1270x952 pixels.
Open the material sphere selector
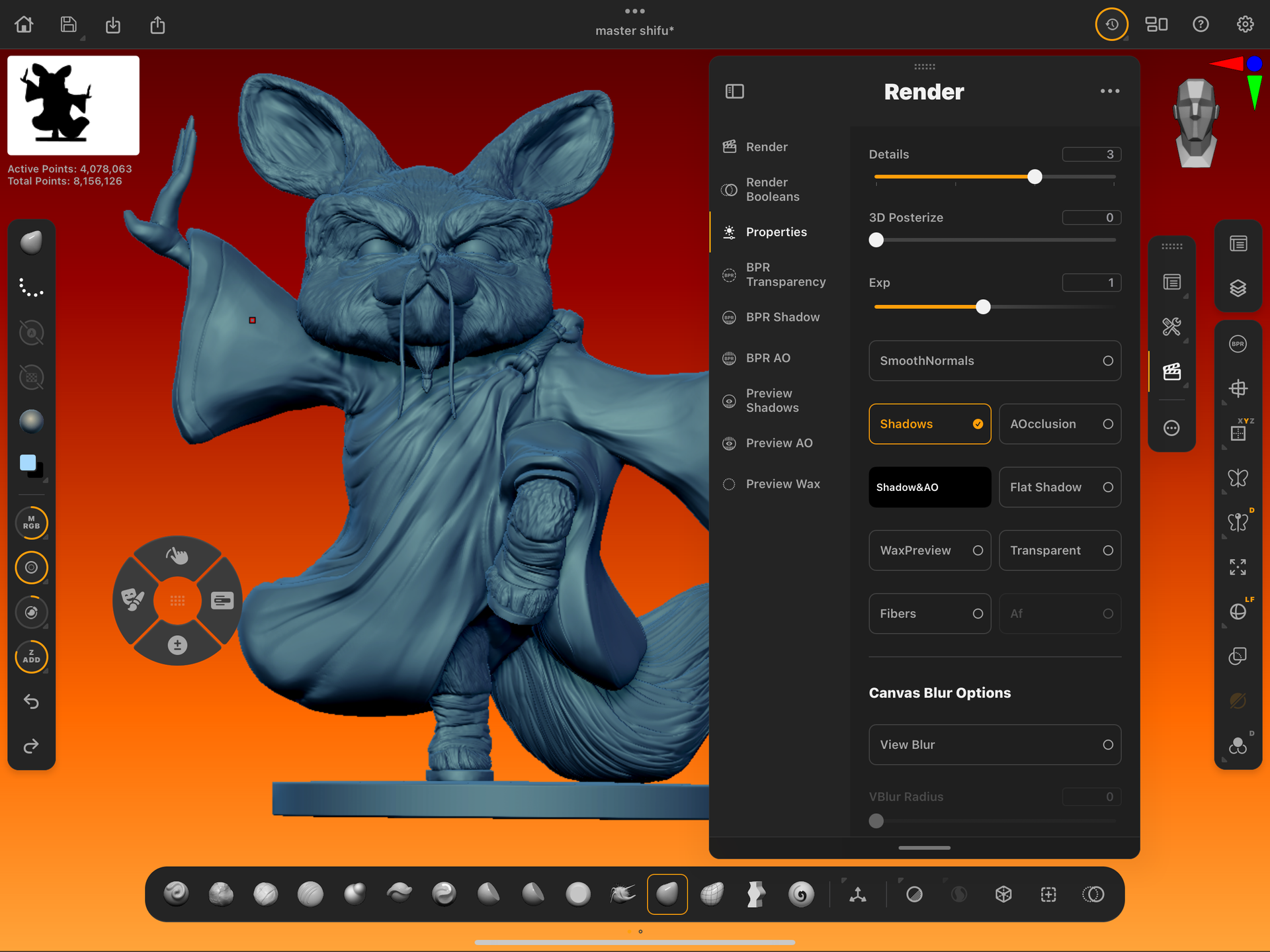coord(30,421)
